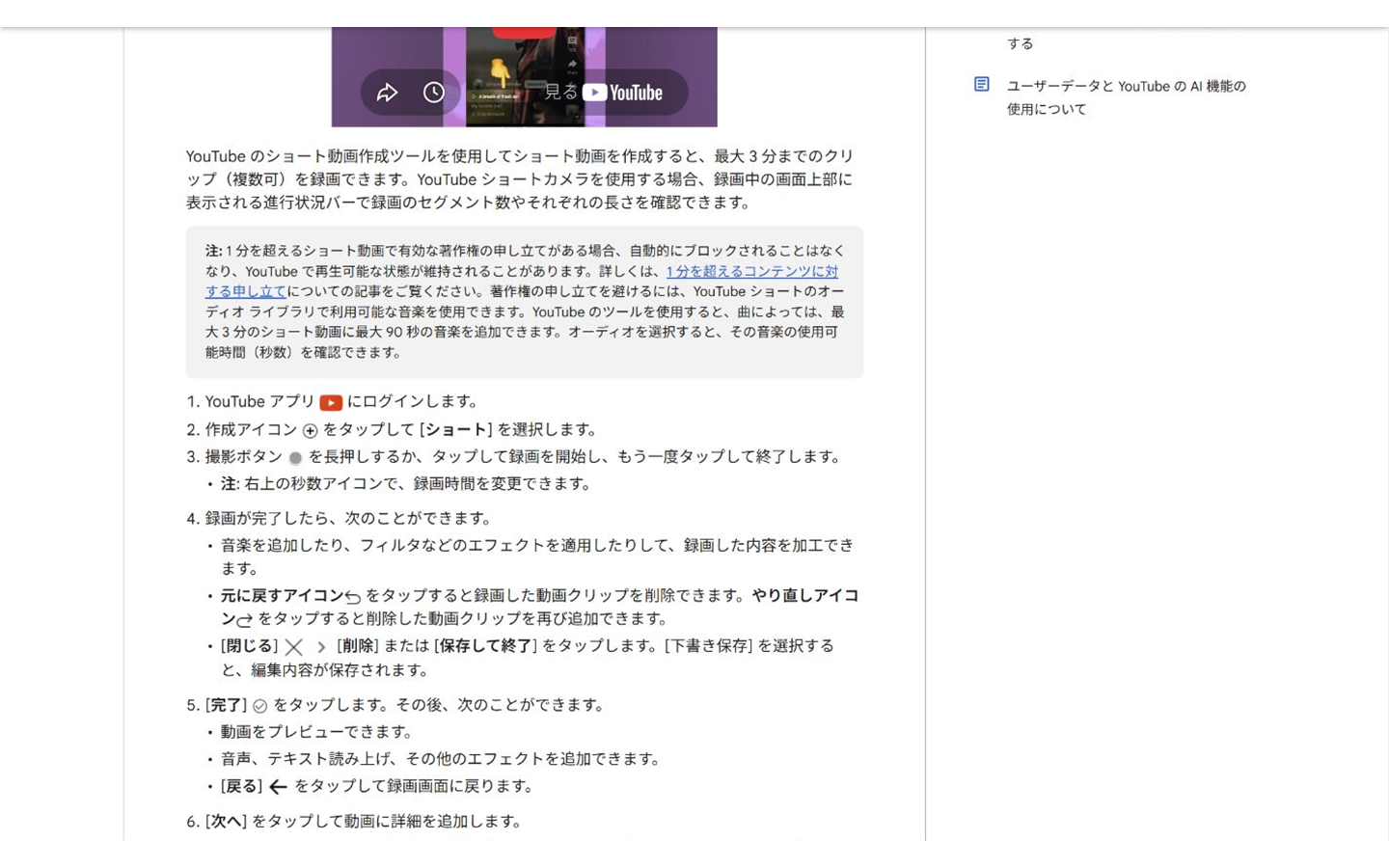Screen dimensions: 1389x868
Task: Click the create plus icon in step 2
Action: point(311,431)
